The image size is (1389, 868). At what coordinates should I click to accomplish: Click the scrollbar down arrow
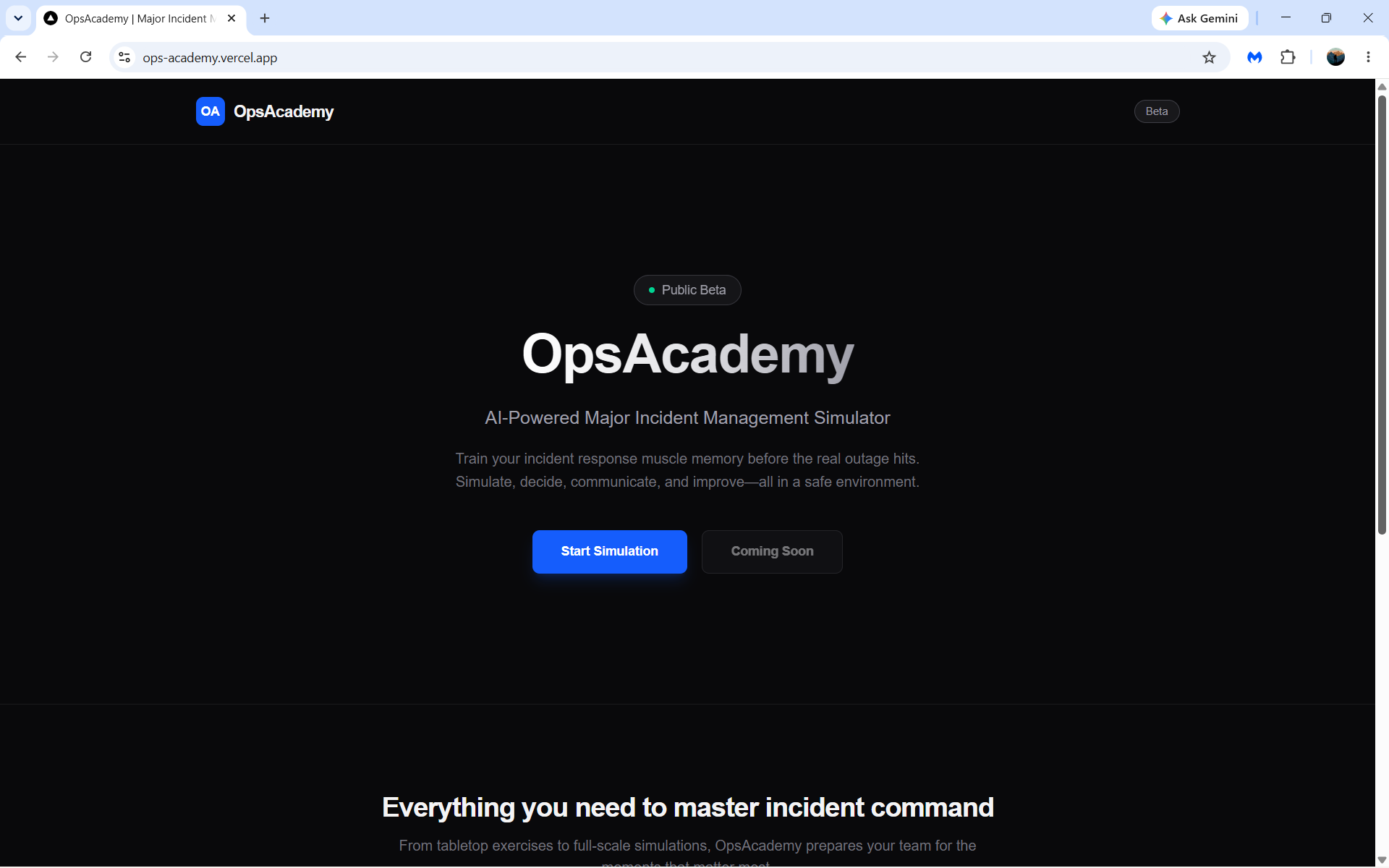(1382, 859)
